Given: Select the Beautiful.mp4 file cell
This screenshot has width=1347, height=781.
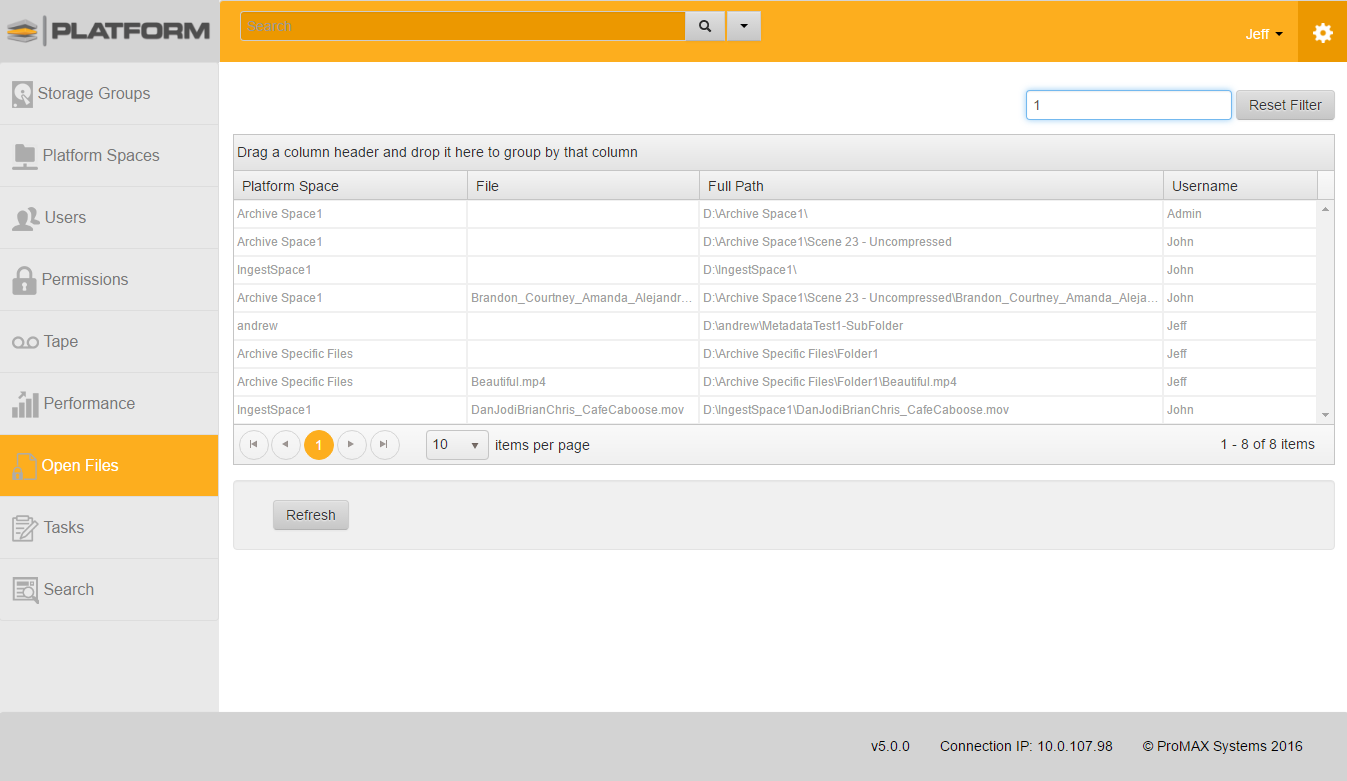Looking at the screenshot, I should click(x=584, y=382).
